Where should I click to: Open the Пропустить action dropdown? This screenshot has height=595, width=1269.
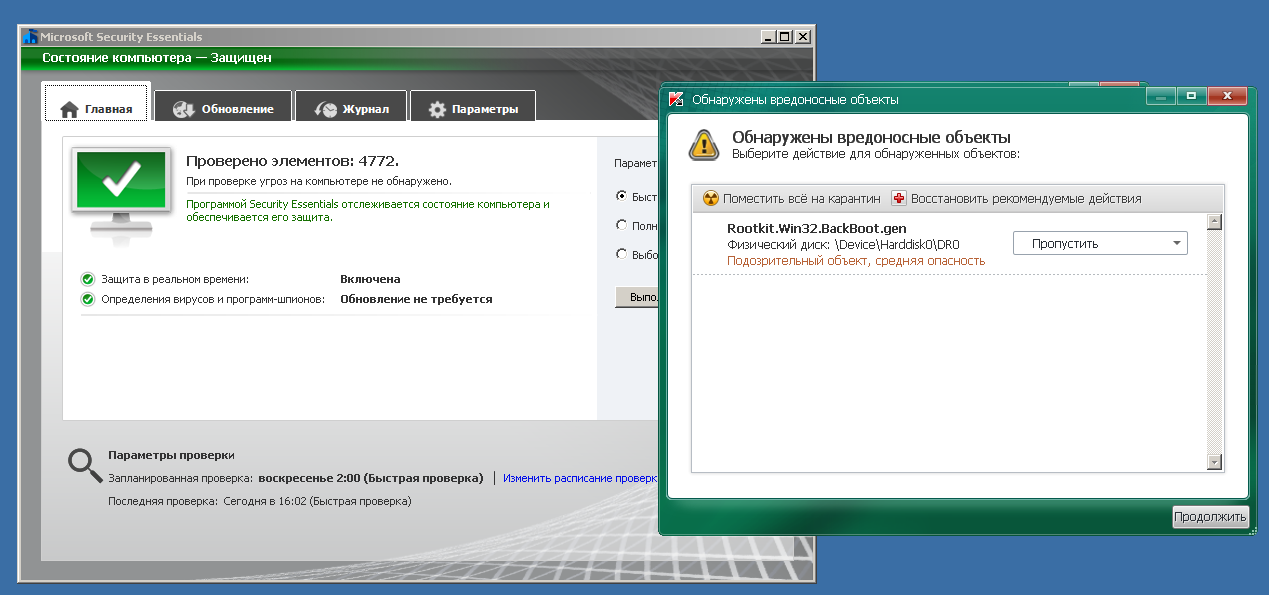pyautogui.click(x=1100, y=243)
